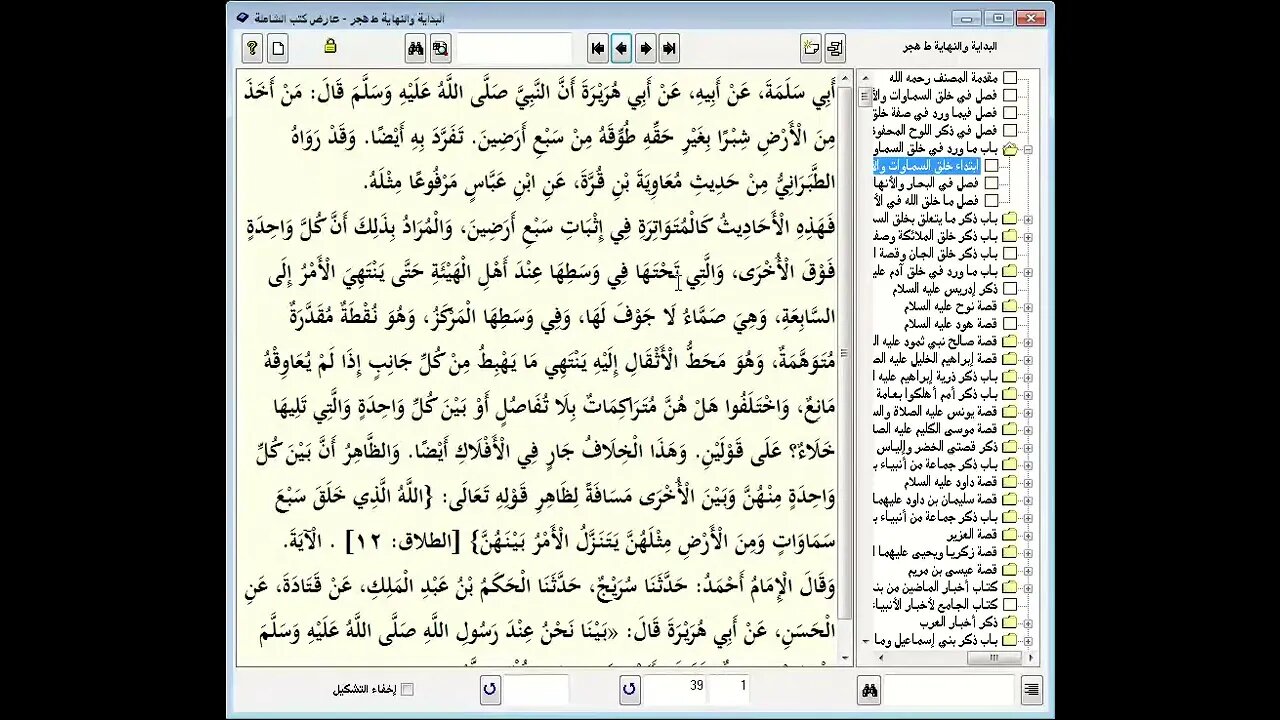The height and width of the screenshot is (720, 1280).
Task: Click folder icon of قصة نوح عليه السلام
Action: pyautogui.click(x=1010, y=306)
